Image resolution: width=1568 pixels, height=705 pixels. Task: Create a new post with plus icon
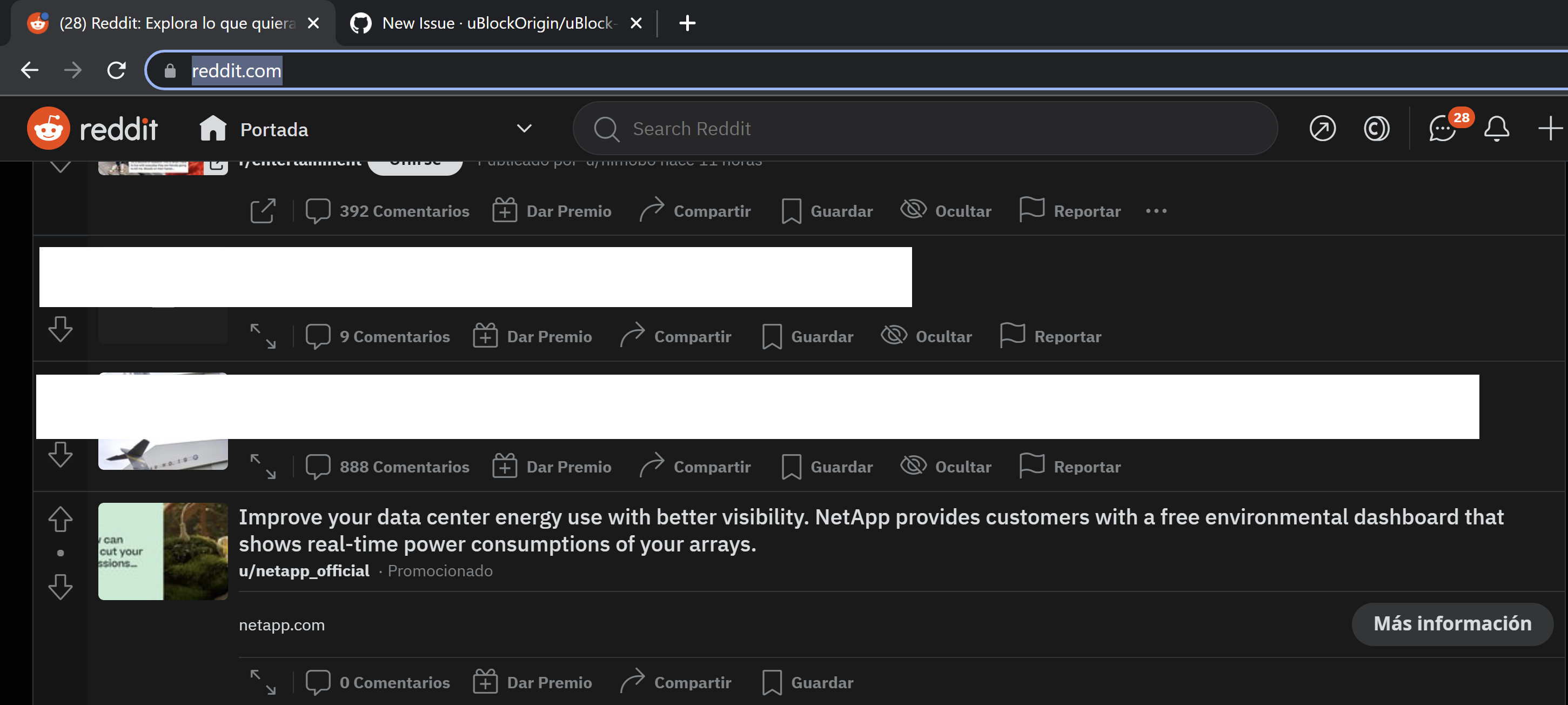pos(1550,129)
